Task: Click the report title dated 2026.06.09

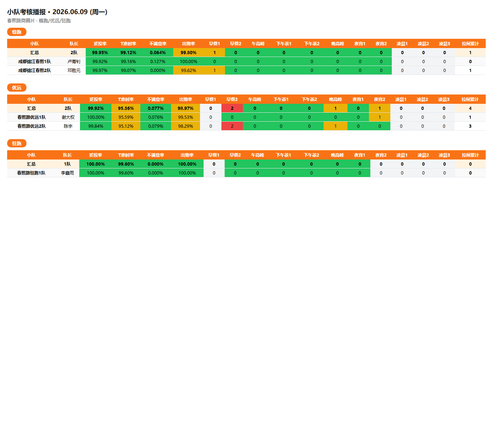Action: tap(57, 12)
